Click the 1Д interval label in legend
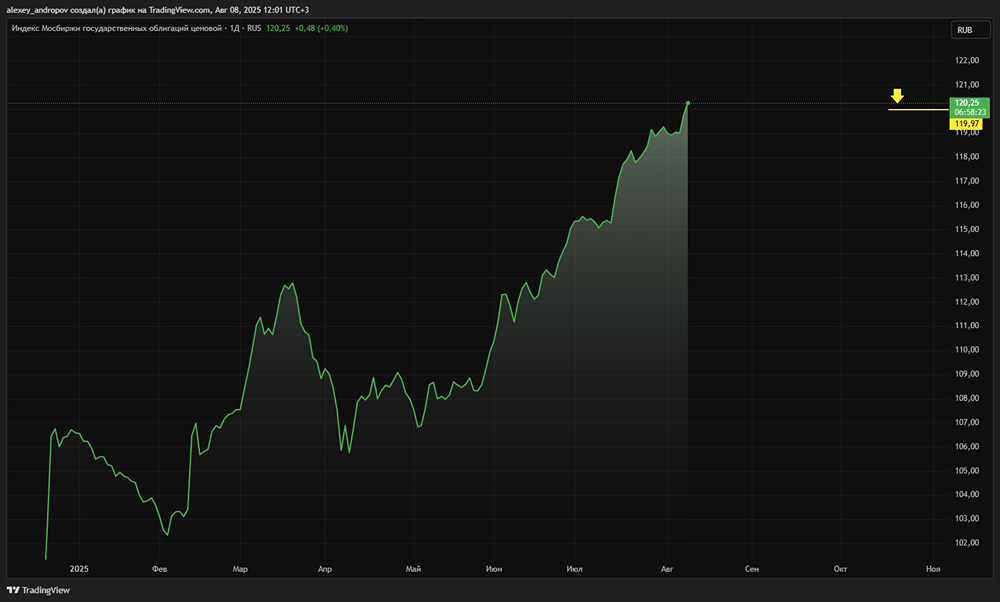 pos(234,28)
